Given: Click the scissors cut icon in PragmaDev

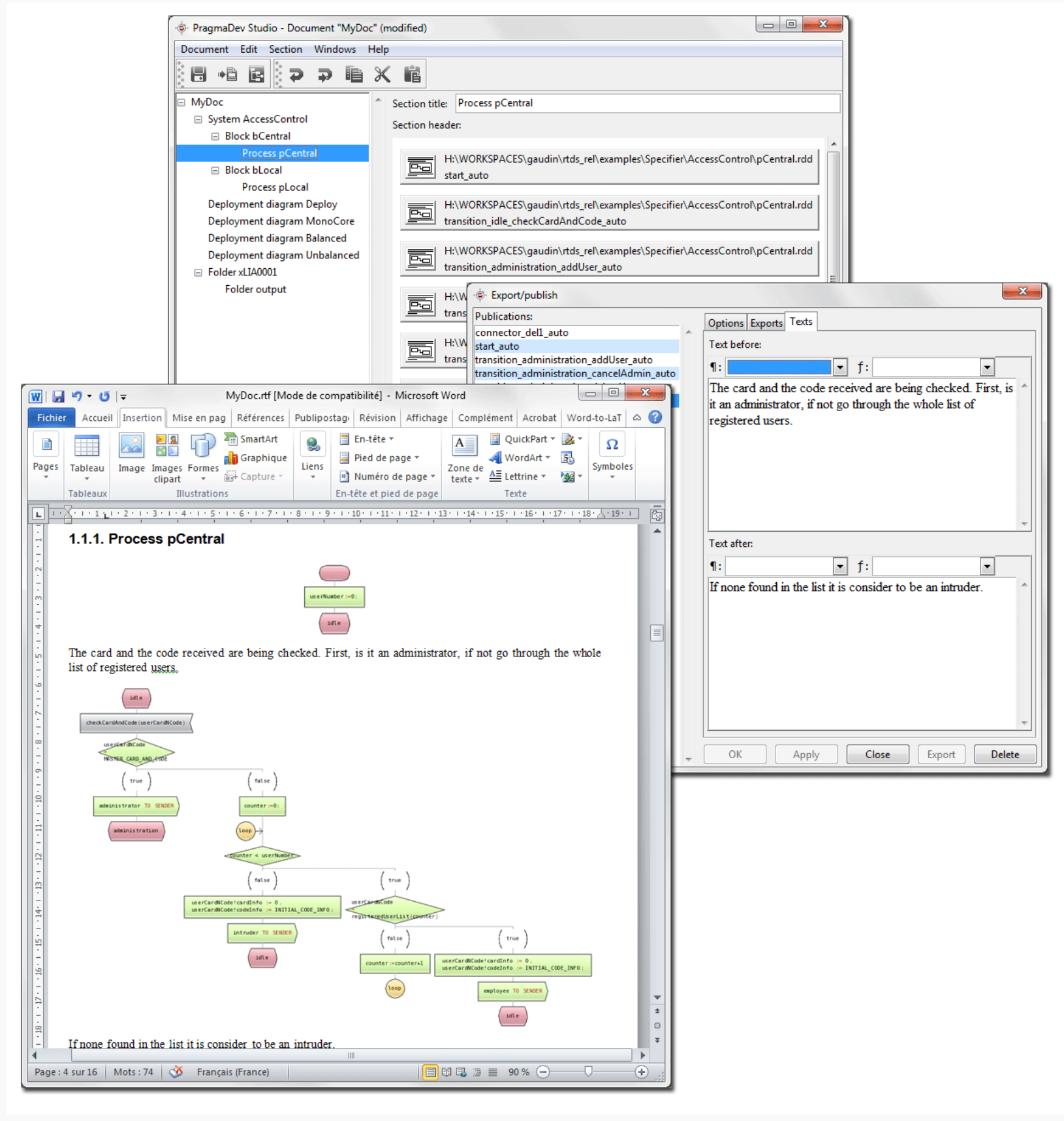Looking at the screenshot, I should pyautogui.click(x=383, y=74).
